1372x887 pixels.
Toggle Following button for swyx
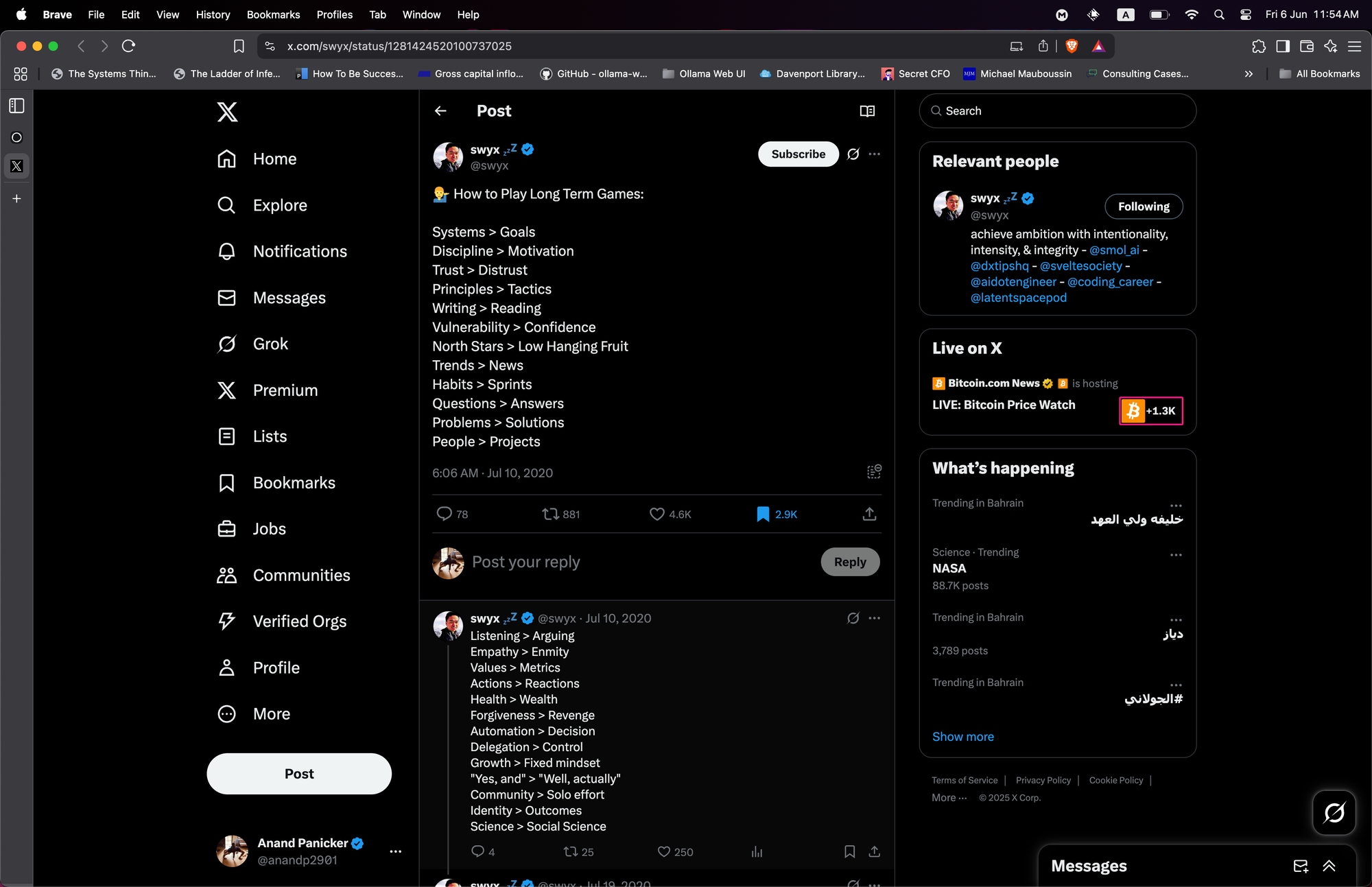click(x=1143, y=206)
